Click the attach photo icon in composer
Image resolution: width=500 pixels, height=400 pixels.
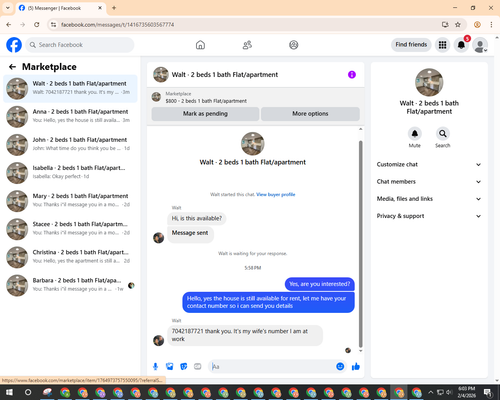coord(170,367)
